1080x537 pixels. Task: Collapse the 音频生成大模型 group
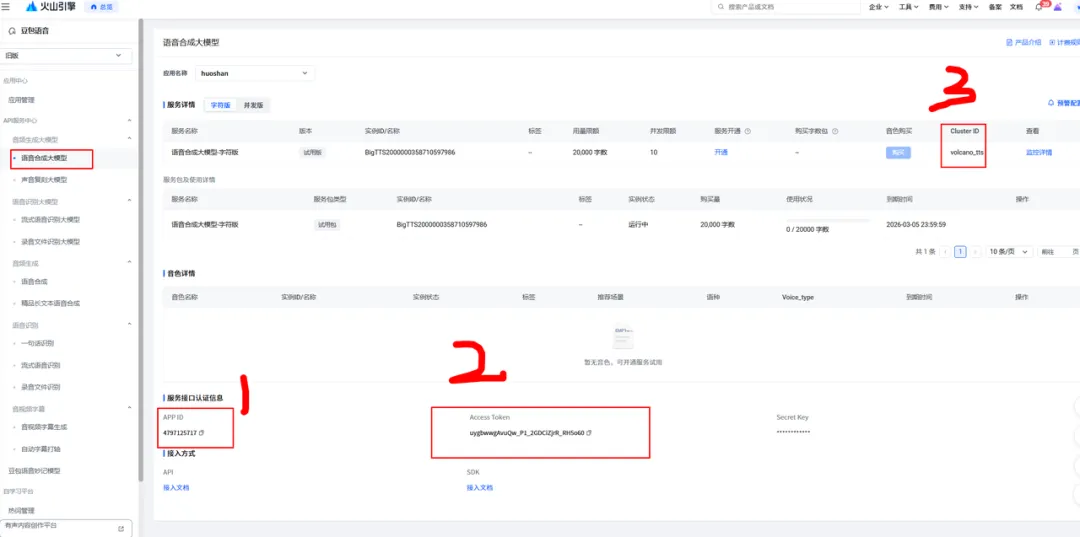[129, 140]
